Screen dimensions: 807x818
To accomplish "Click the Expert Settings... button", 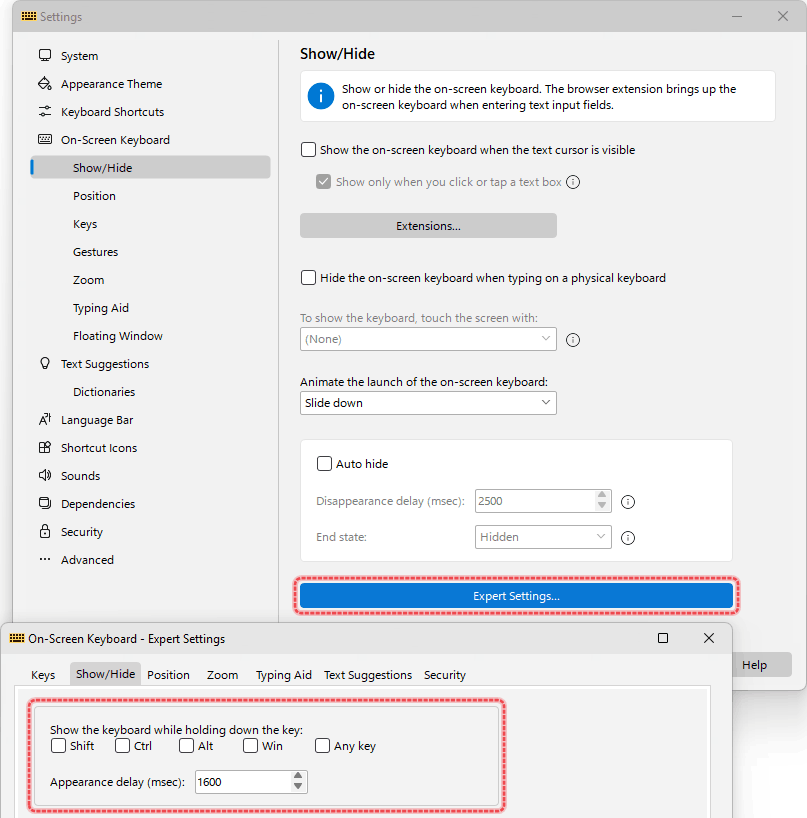I will (516, 596).
